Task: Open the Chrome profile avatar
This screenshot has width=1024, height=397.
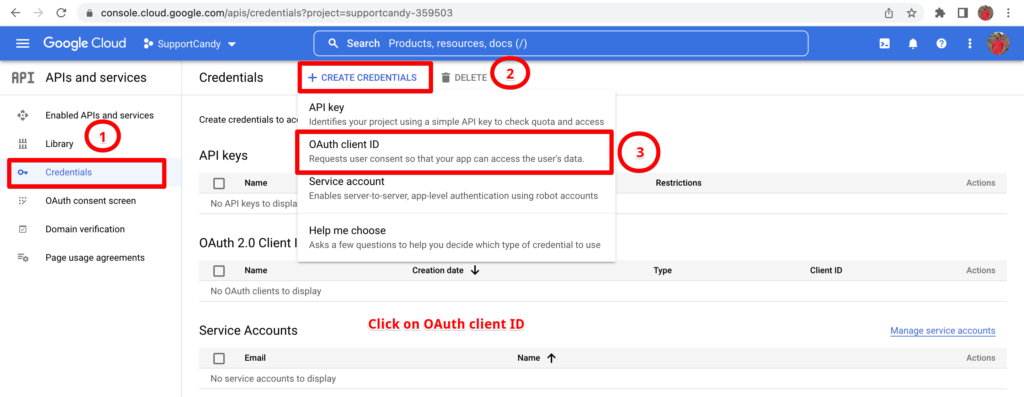Action: pos(985,12)
